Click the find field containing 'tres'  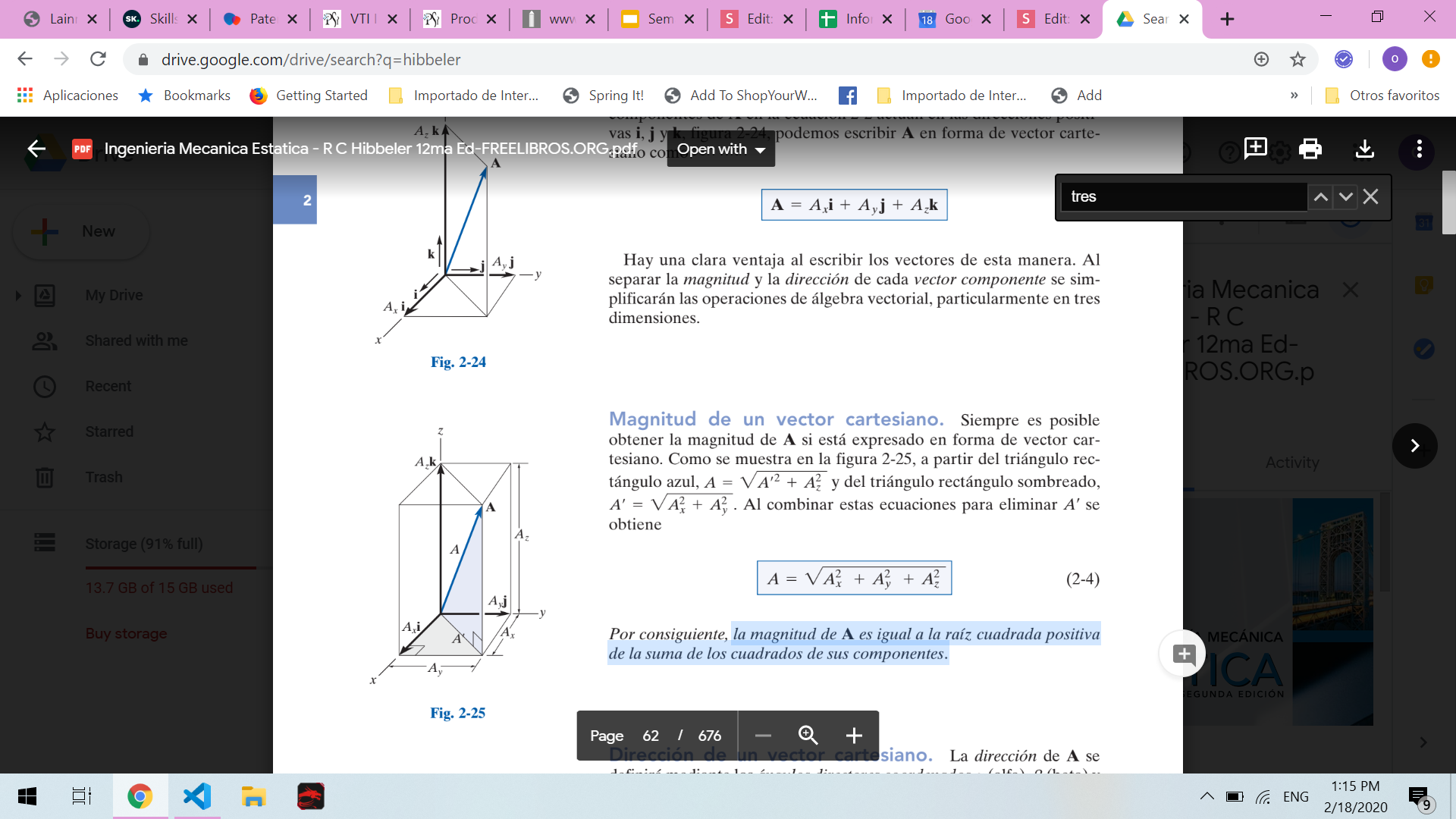click(x=1183, y=197)
